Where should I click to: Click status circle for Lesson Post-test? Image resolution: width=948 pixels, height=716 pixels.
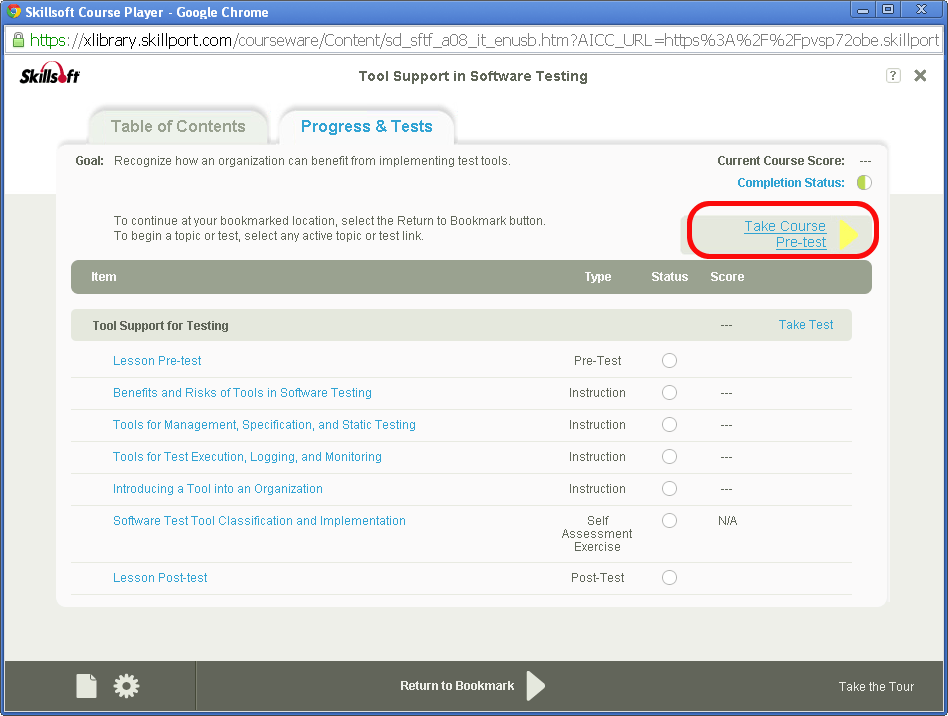pos(669,578)
